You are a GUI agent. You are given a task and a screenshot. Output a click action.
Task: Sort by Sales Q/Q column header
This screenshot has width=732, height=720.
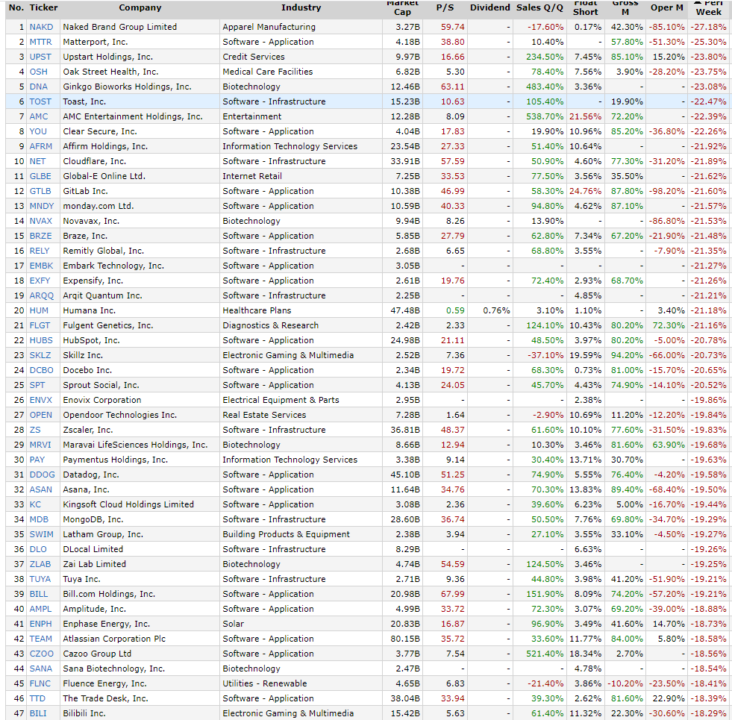(x=540, y=7)
